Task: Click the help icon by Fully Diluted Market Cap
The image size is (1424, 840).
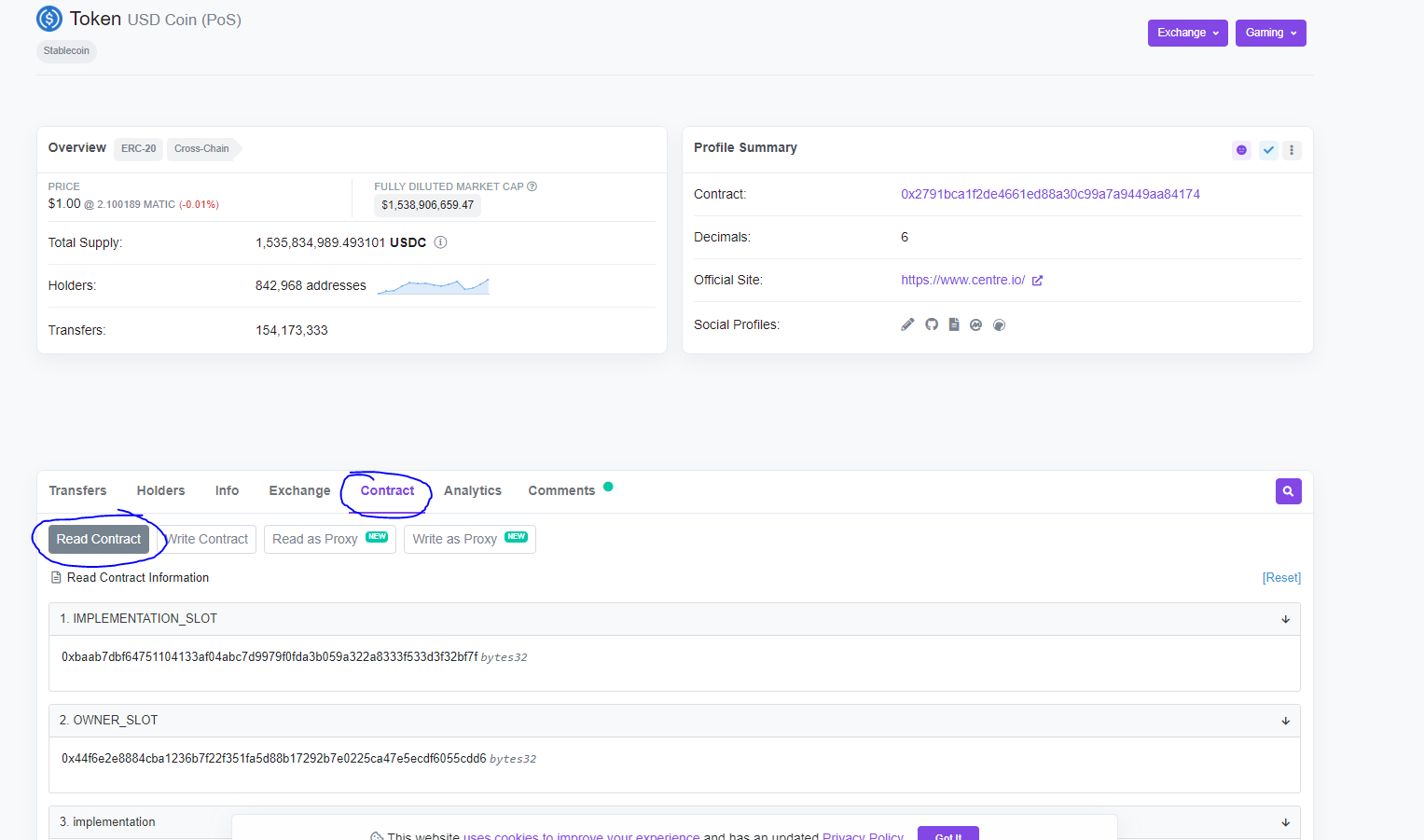Action: tap(532, 186)
